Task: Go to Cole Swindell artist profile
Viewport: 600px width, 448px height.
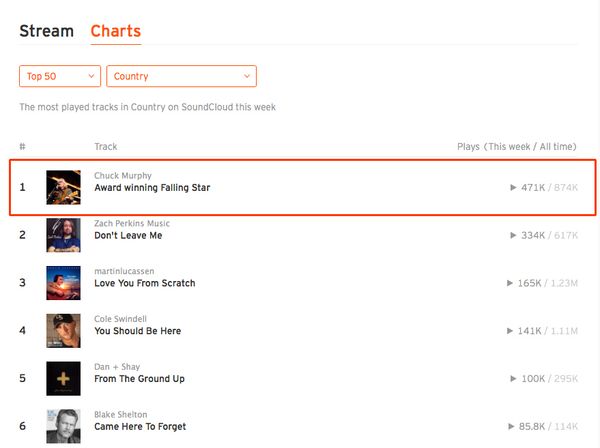Action: coord(121,319)
